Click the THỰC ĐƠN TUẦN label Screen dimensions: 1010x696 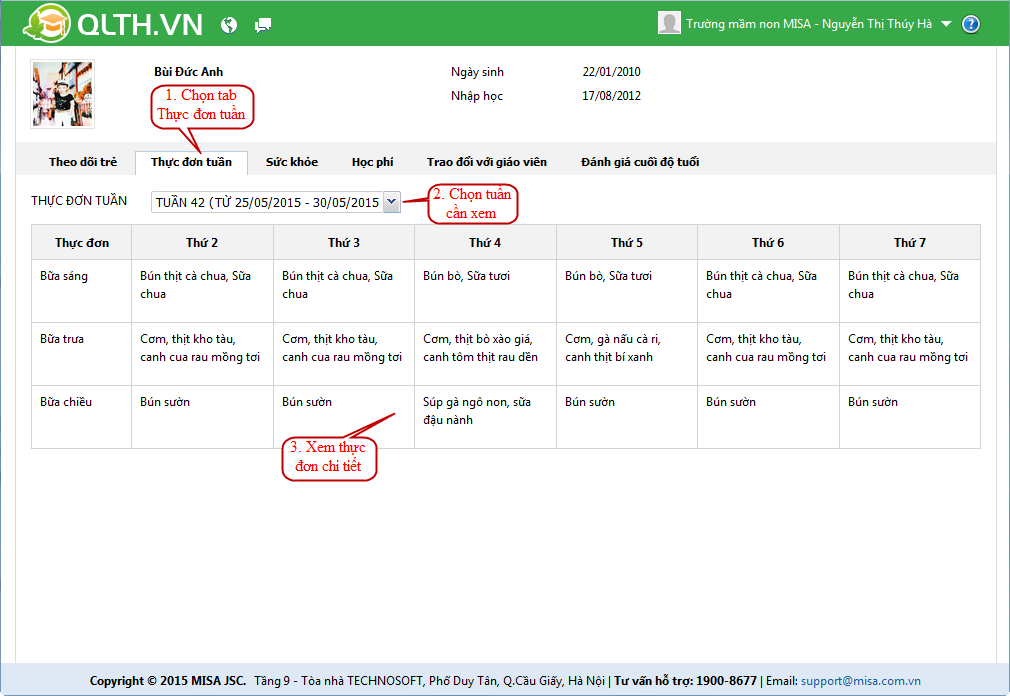click(79, 201)
